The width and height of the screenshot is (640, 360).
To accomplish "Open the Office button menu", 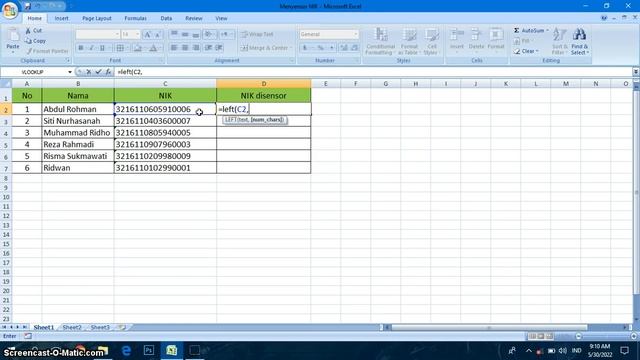I will 9,10.
